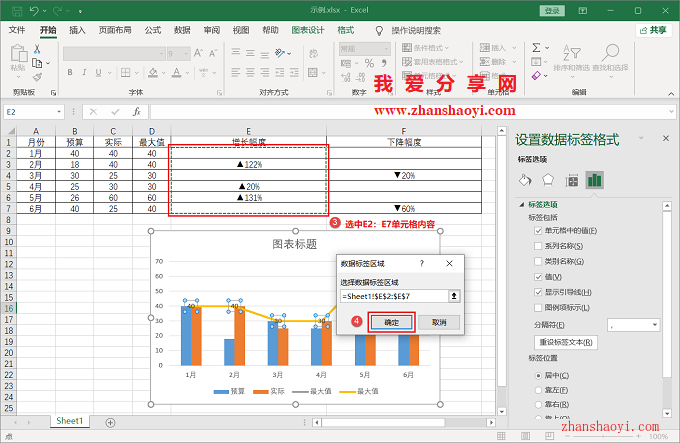Click the 确定 button in dialog
The image size is (680, 443).
(392, 322)
